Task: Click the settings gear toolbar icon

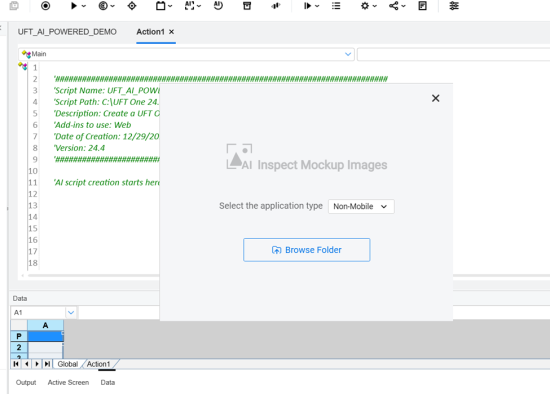Action: [365, 6]
